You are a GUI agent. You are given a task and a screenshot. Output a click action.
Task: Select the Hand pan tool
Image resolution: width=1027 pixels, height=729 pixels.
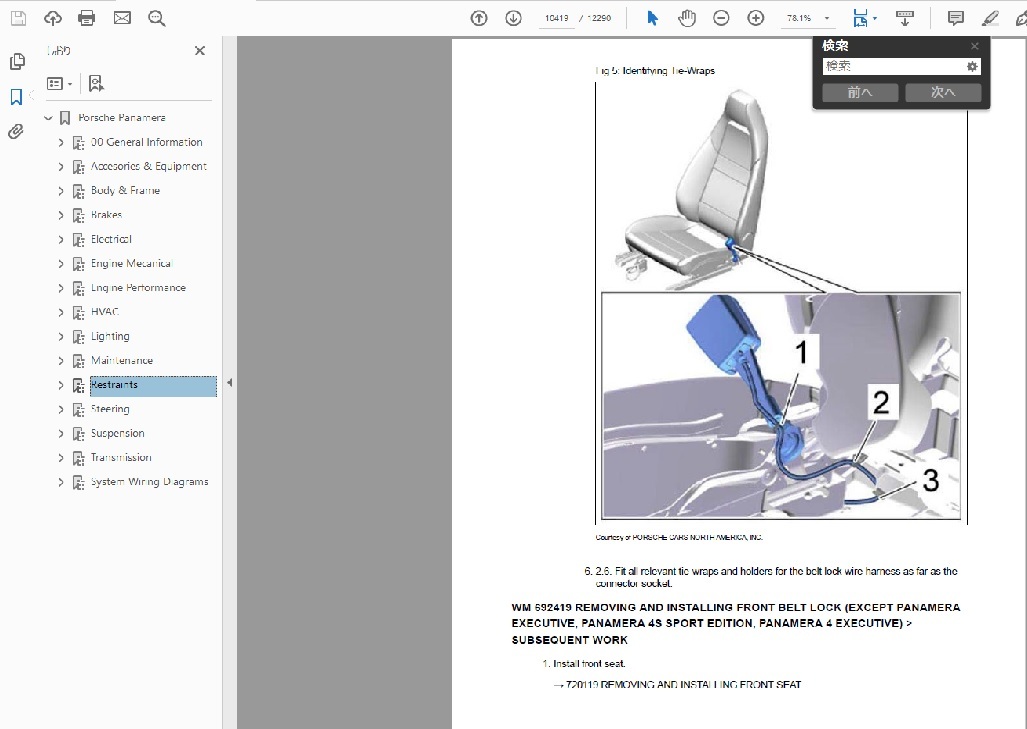click(x=686, y=18)
